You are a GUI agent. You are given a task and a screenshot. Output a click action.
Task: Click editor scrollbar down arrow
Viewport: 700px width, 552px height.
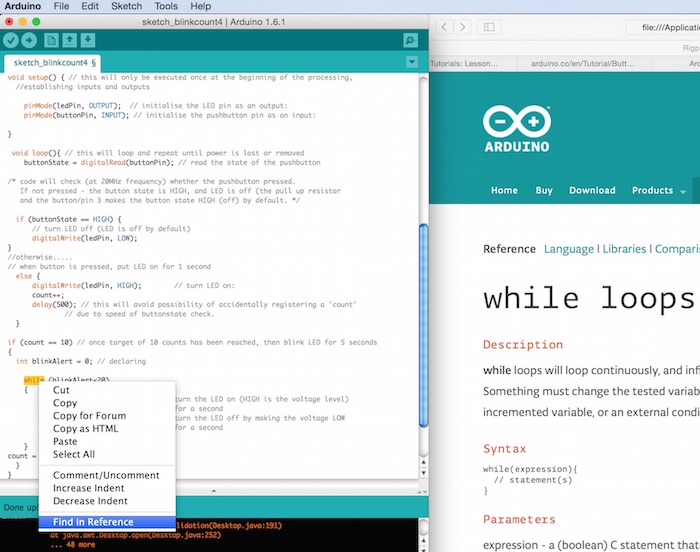(x=423, y=473)
